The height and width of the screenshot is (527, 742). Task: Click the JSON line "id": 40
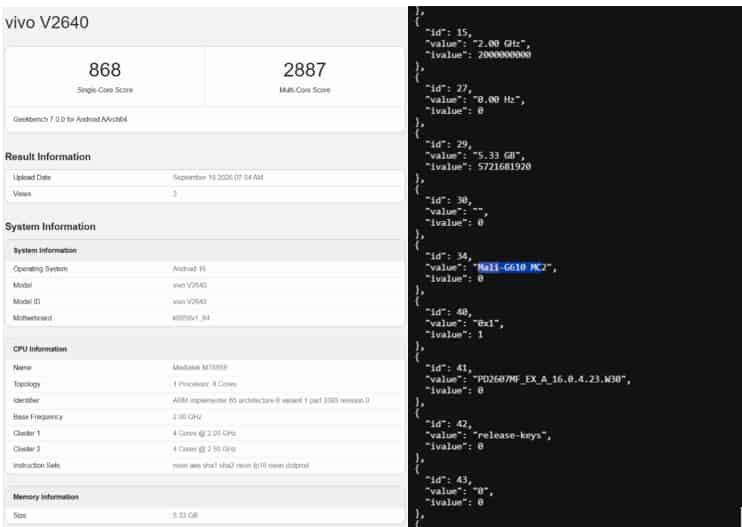coord(448,312)
